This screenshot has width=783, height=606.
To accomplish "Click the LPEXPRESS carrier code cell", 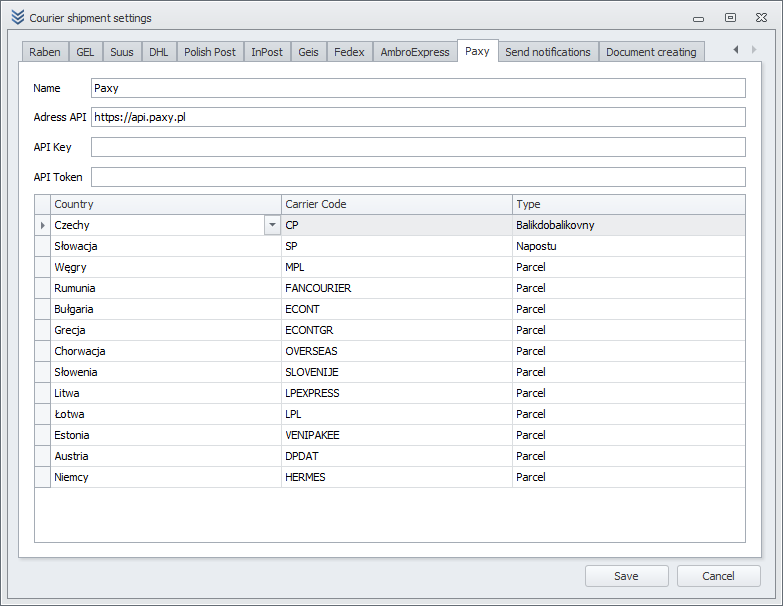I will click(x=397, y=393).
